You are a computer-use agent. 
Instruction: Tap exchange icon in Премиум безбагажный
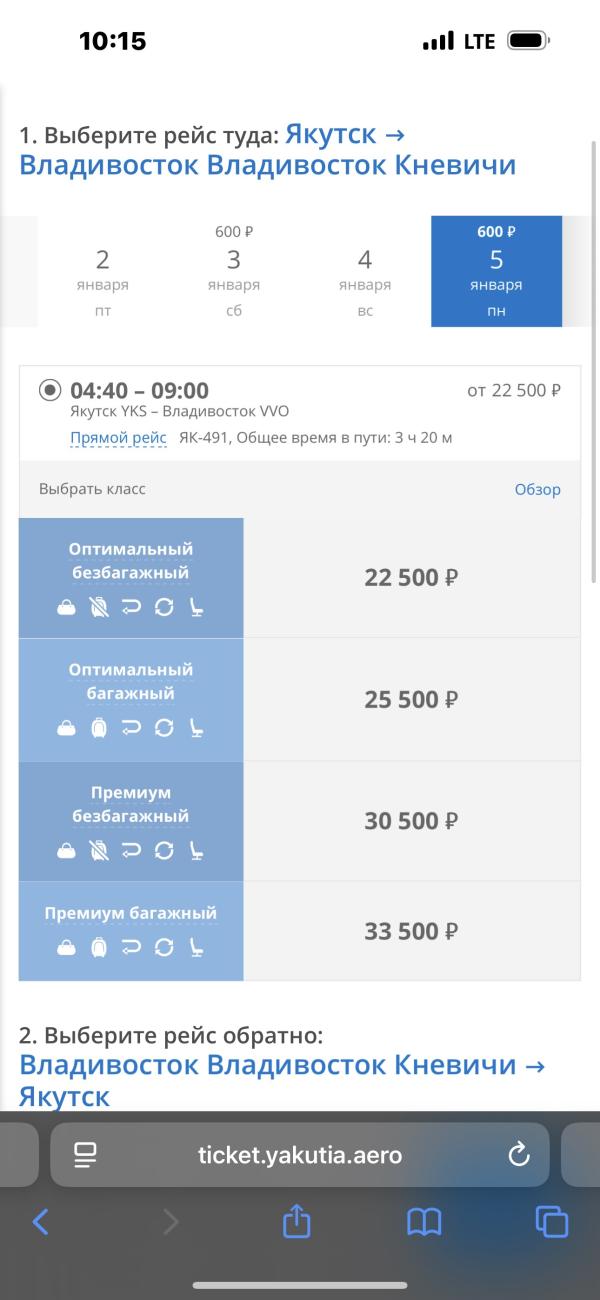coord(164,850)
